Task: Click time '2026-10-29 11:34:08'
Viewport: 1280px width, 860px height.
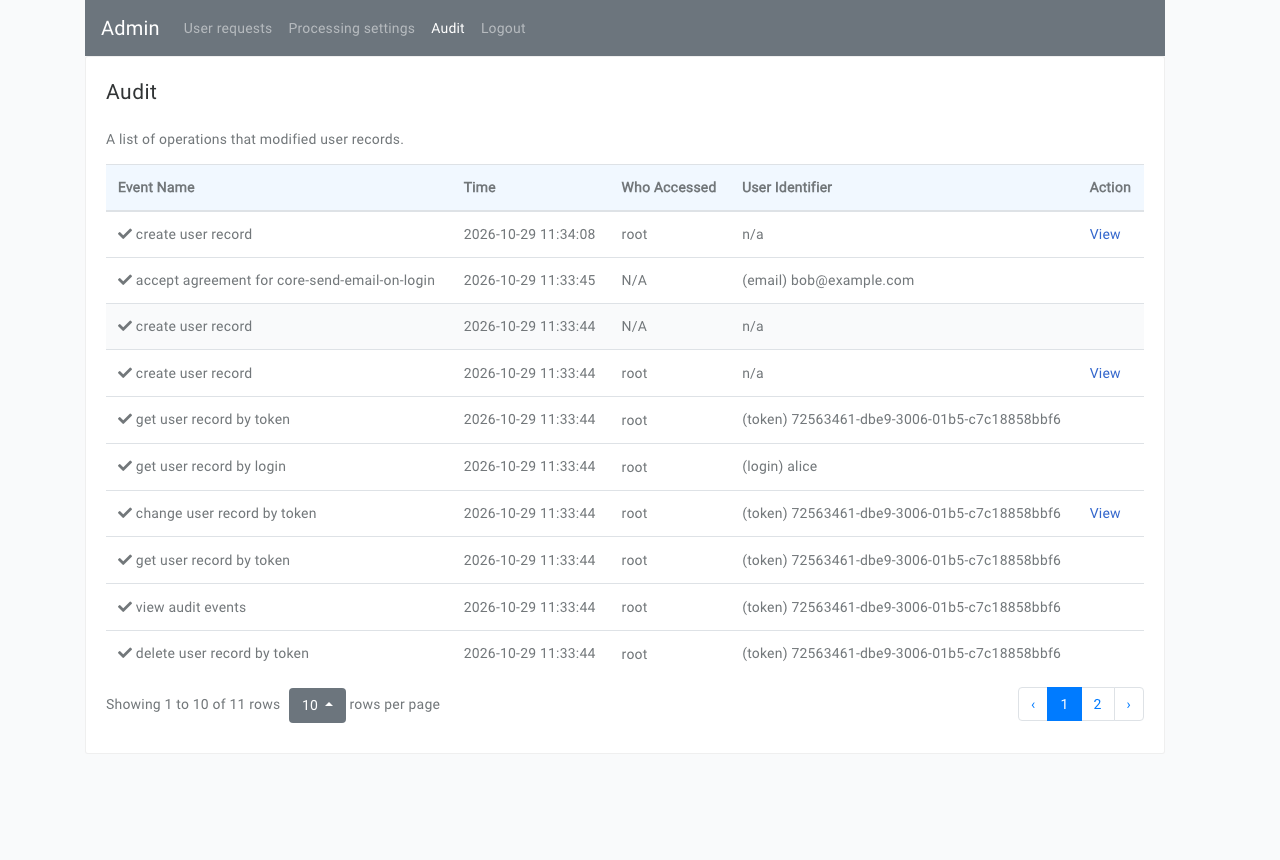Action: coord(530,234)
